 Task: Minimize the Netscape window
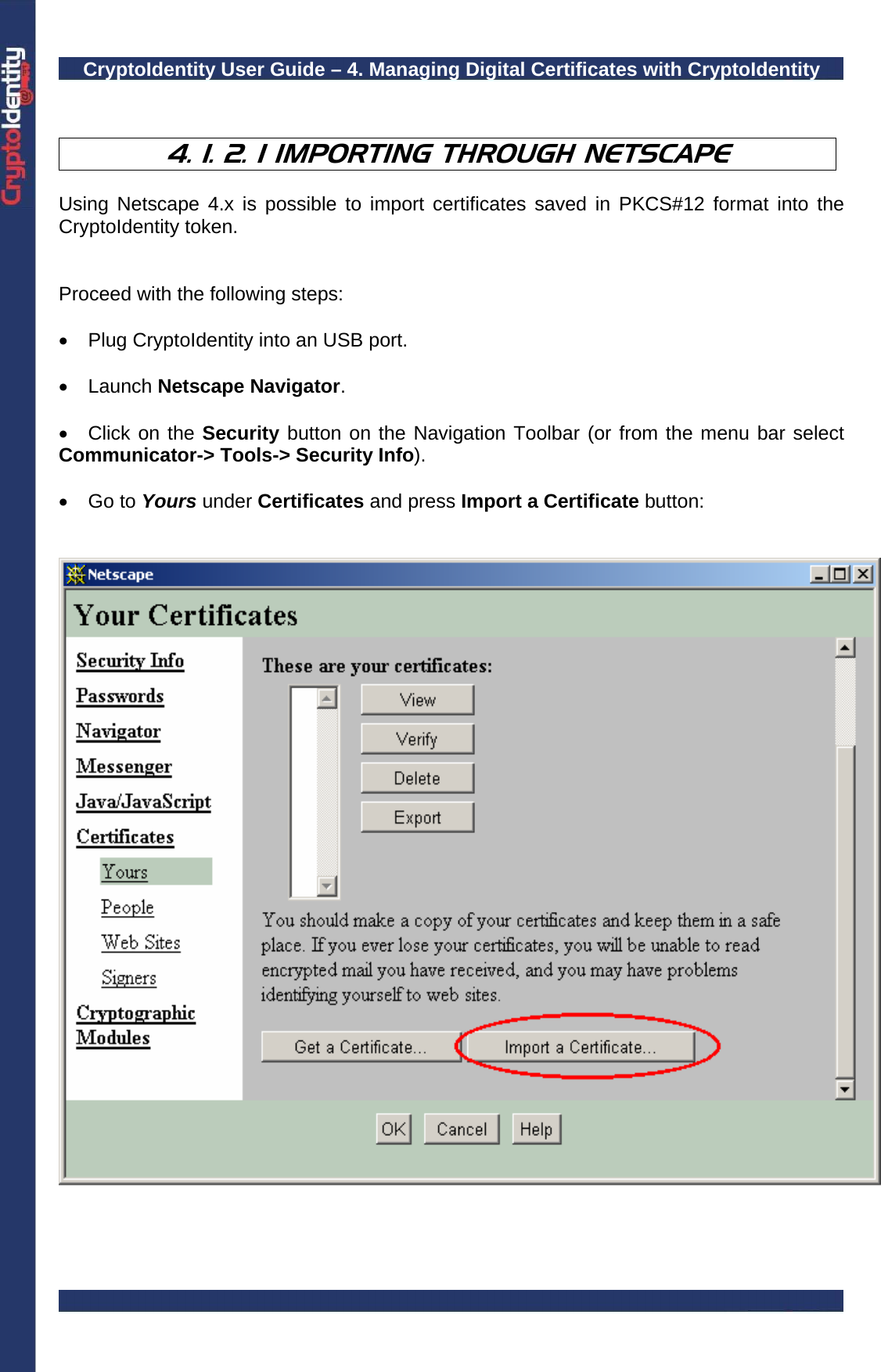pyautogui.click(x=819, y=574)
